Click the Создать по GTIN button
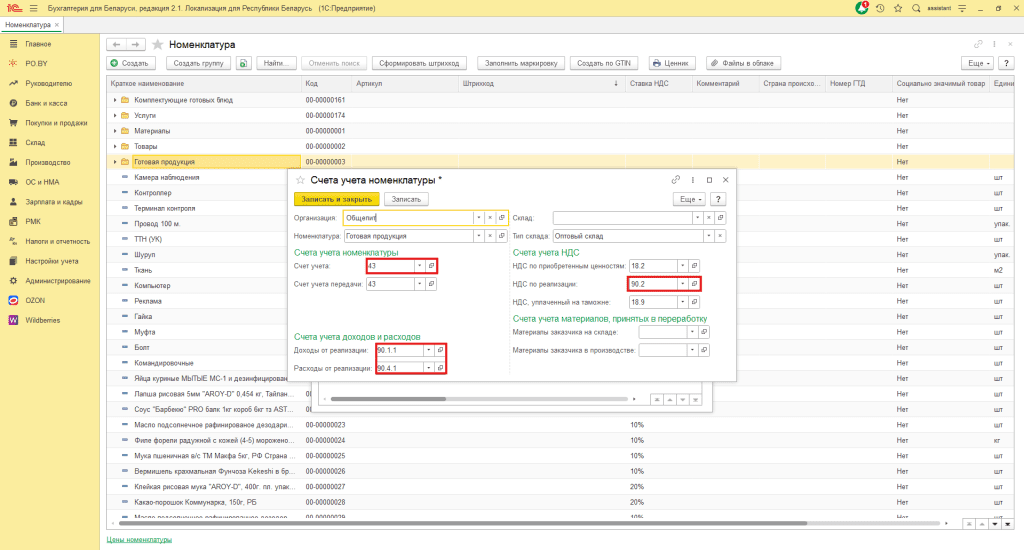The height and width of the screenshot is (550, 1024). pos(603,63)
